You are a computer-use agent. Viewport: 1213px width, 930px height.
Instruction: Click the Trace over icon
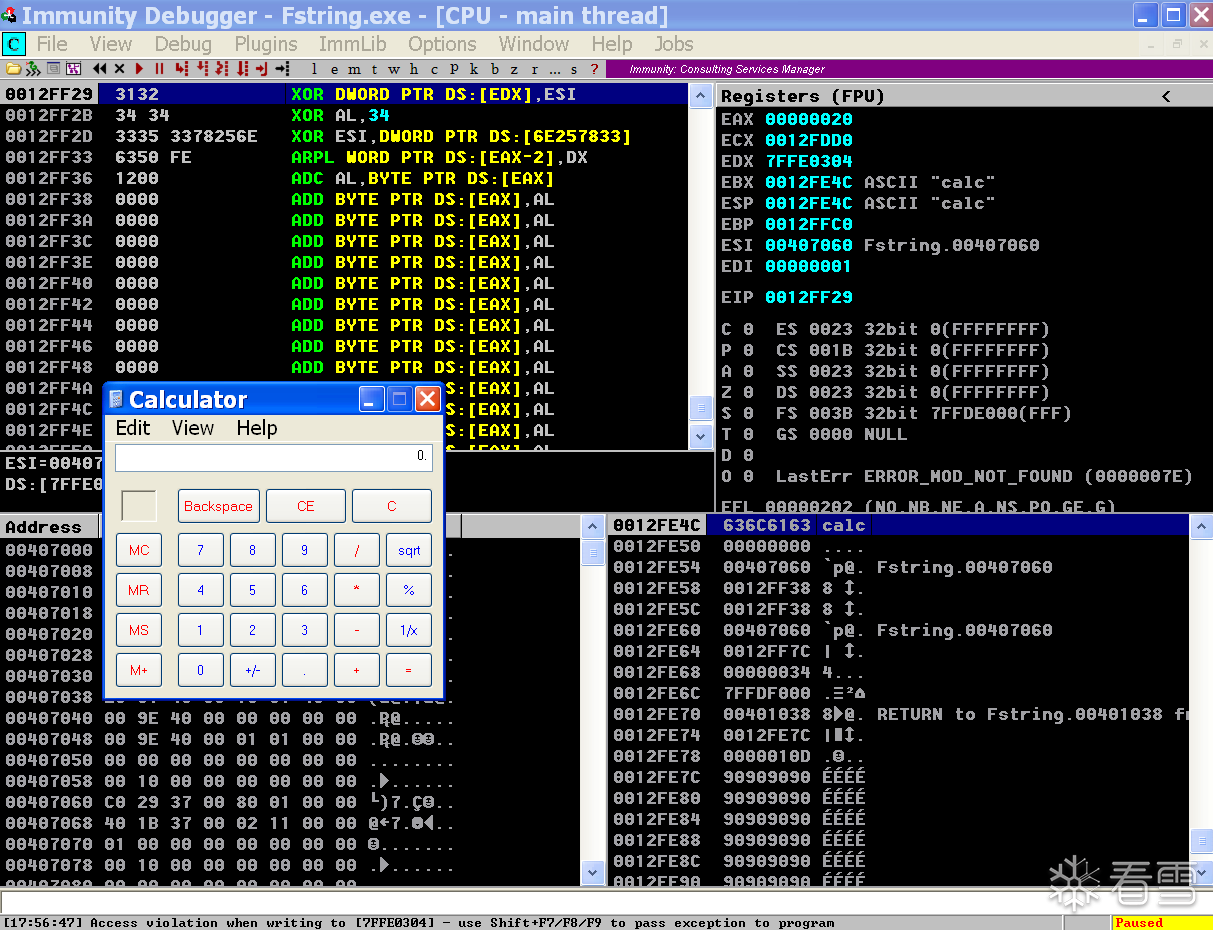(242, 69)
